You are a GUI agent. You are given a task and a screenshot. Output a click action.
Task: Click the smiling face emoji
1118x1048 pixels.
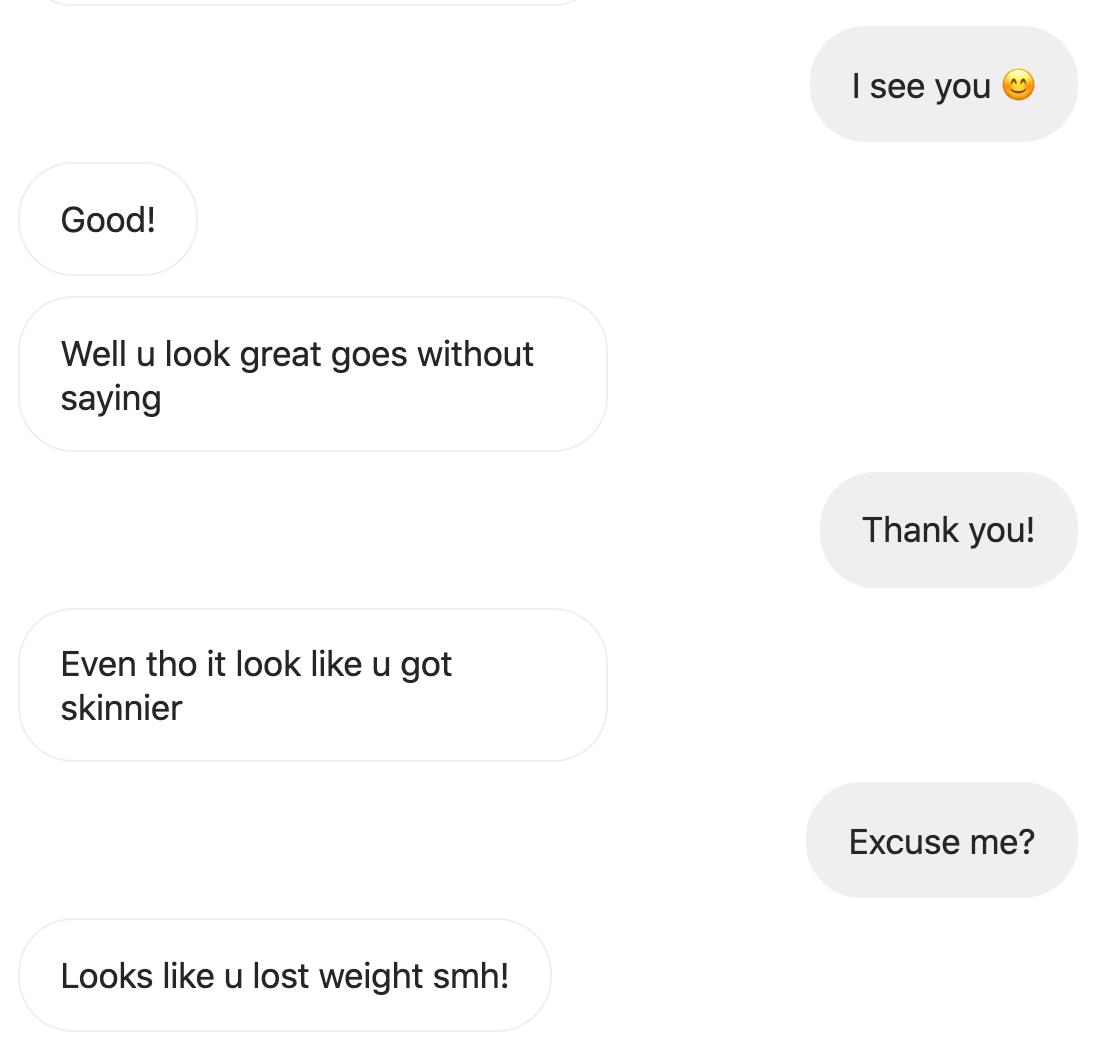point(1017,85)
